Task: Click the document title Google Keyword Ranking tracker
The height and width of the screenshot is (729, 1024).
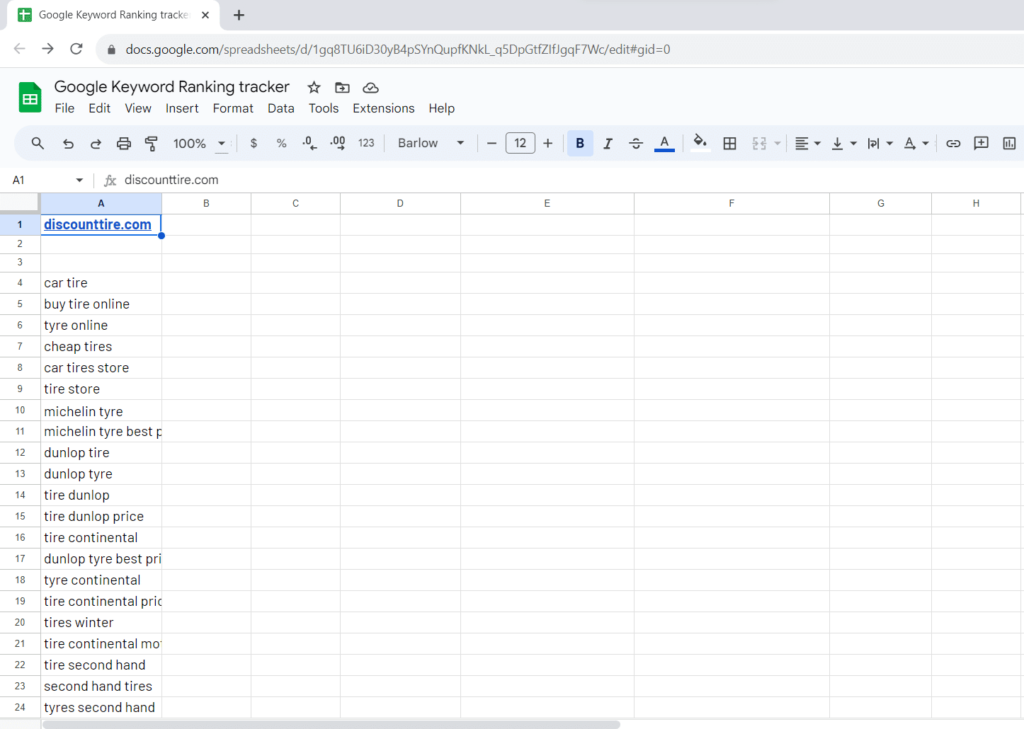Action: tap(172, 87)
